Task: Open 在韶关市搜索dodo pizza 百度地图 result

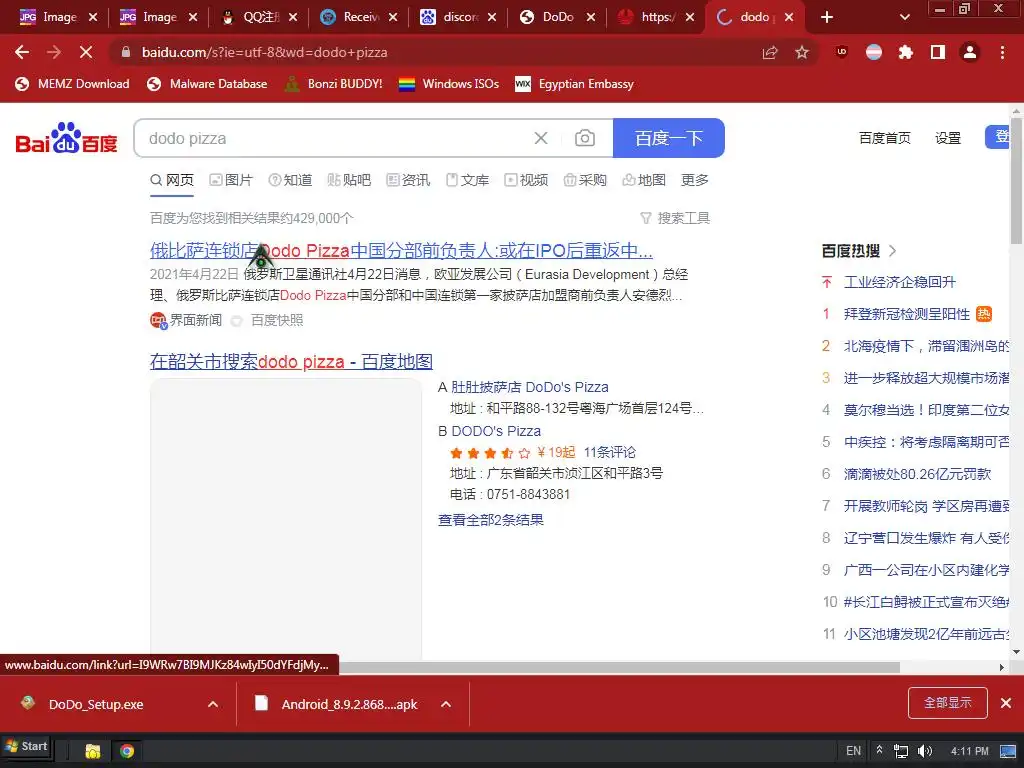Action: 291,361
